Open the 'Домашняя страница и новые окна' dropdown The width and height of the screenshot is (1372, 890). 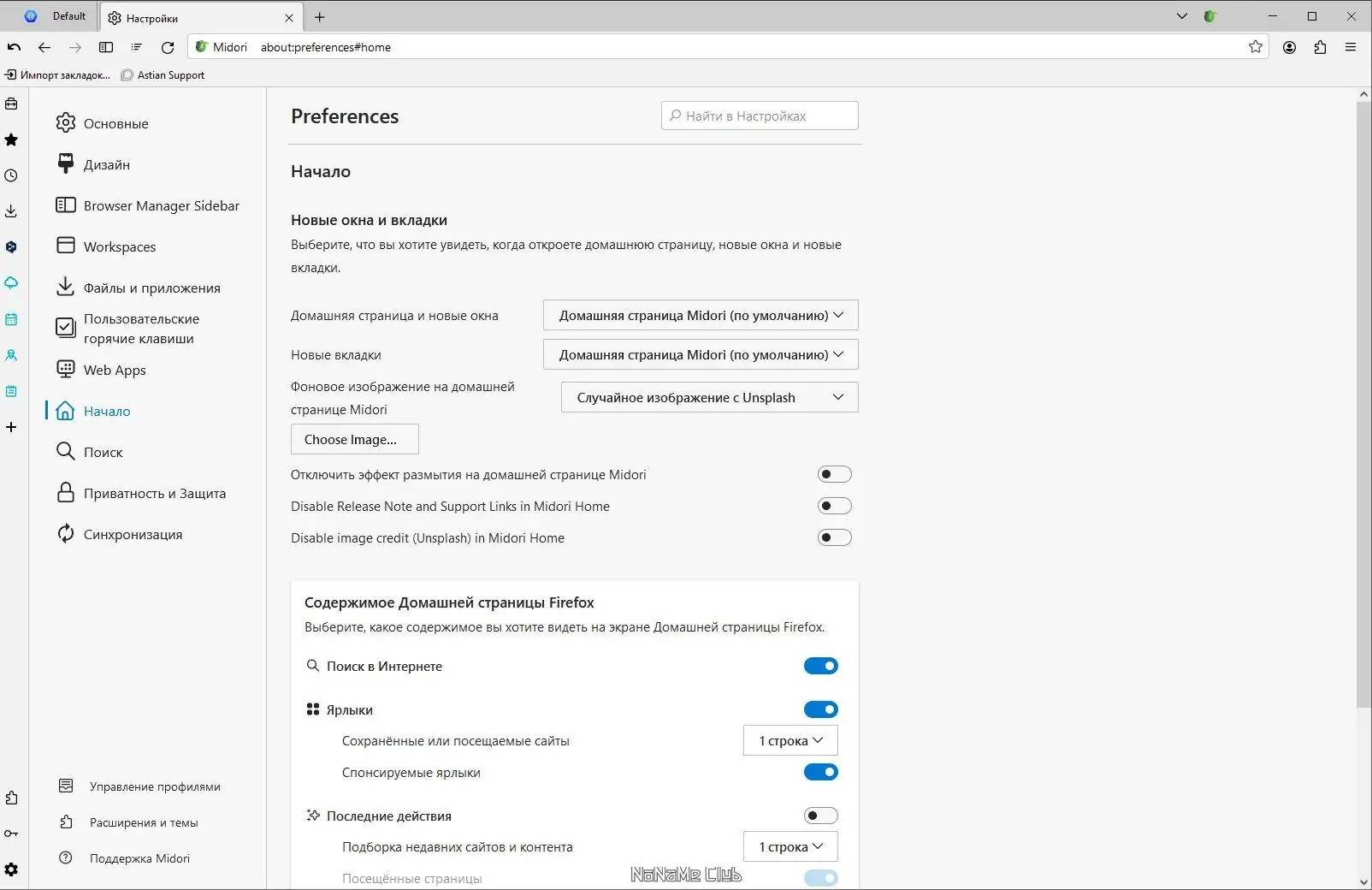pyautogui.click(x=701, y=315)
